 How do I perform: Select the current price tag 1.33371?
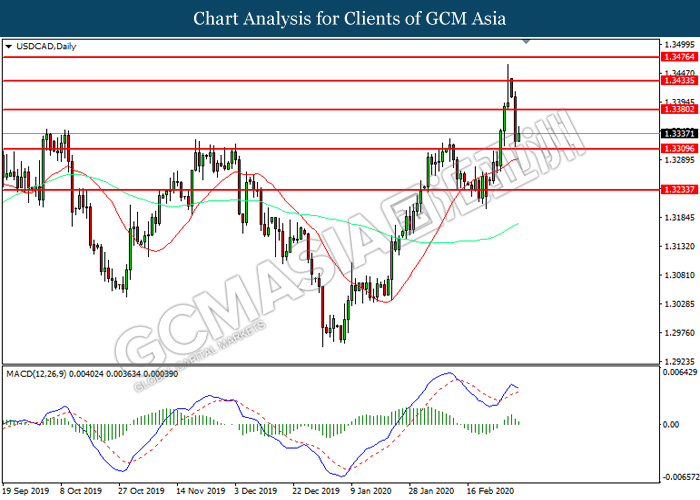coord(679,133)
